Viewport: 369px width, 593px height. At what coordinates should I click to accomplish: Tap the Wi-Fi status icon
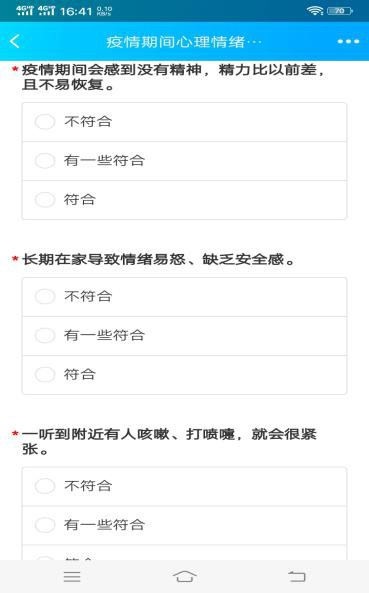(x=315, y=11)
